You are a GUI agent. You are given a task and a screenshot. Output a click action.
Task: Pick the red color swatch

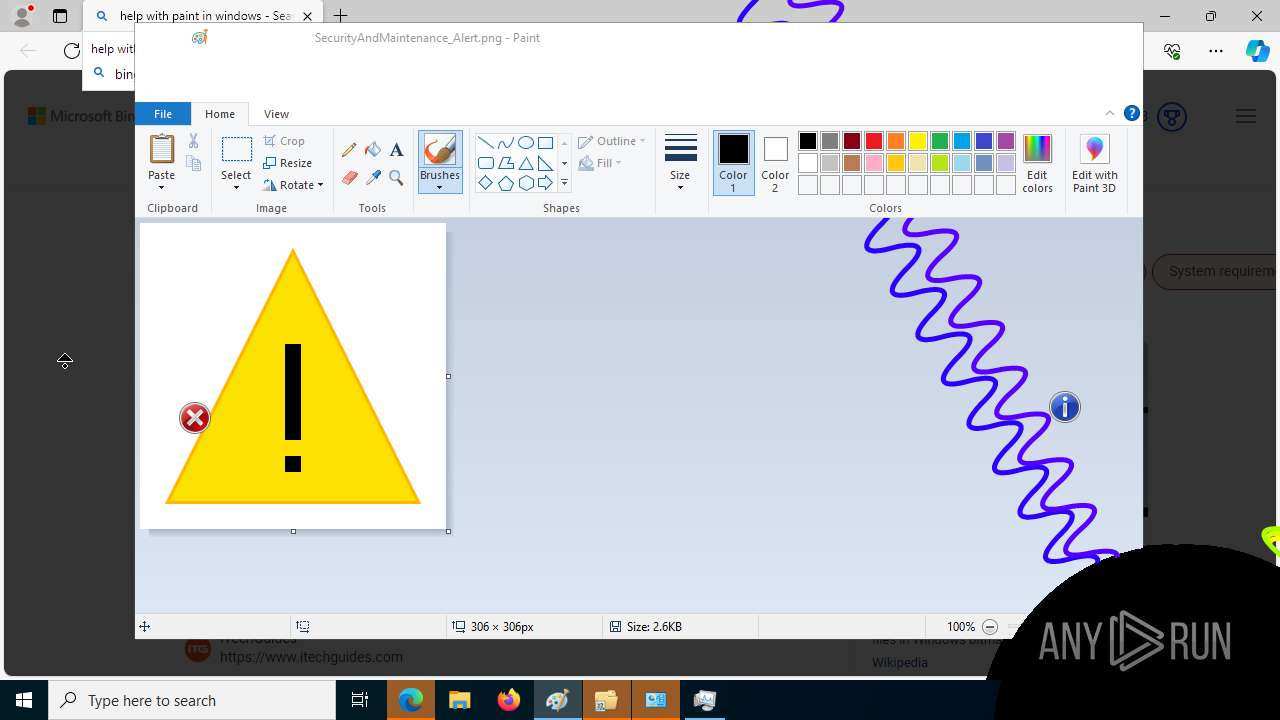[x=874, y=141]
